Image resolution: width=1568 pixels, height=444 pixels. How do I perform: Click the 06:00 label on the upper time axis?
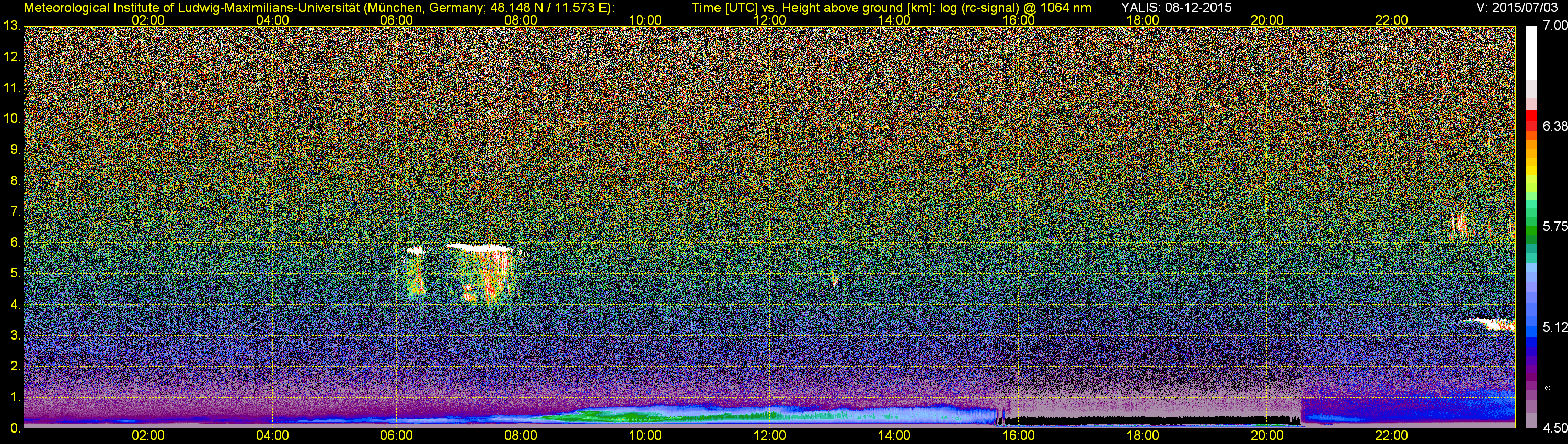tap(396, 20)
